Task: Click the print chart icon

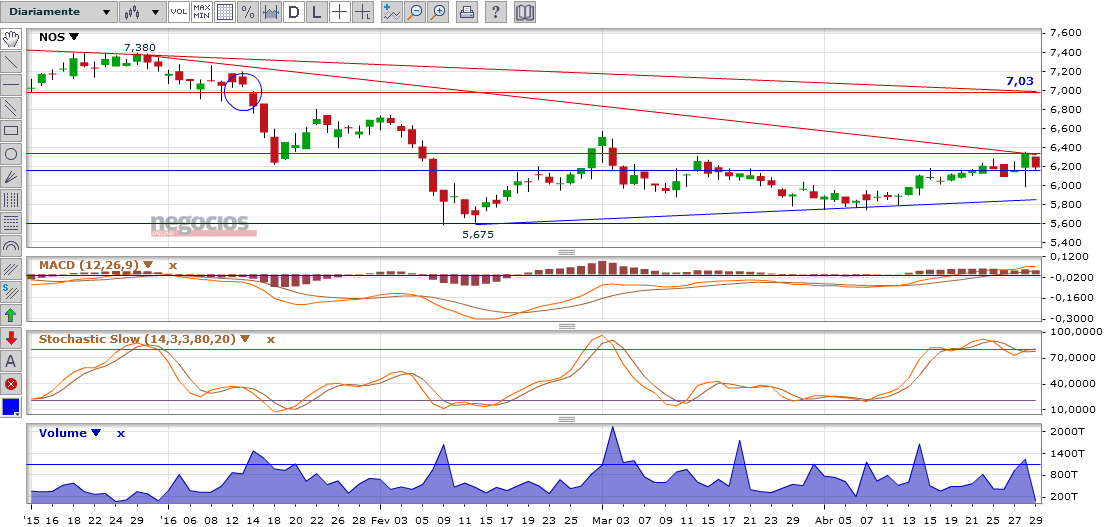Action: coord(467,12)
